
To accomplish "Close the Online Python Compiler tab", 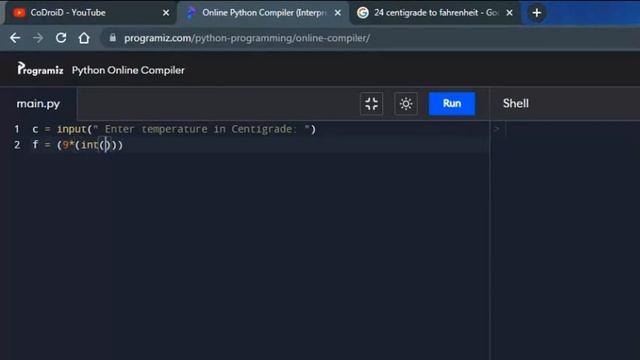I will 338,13.
